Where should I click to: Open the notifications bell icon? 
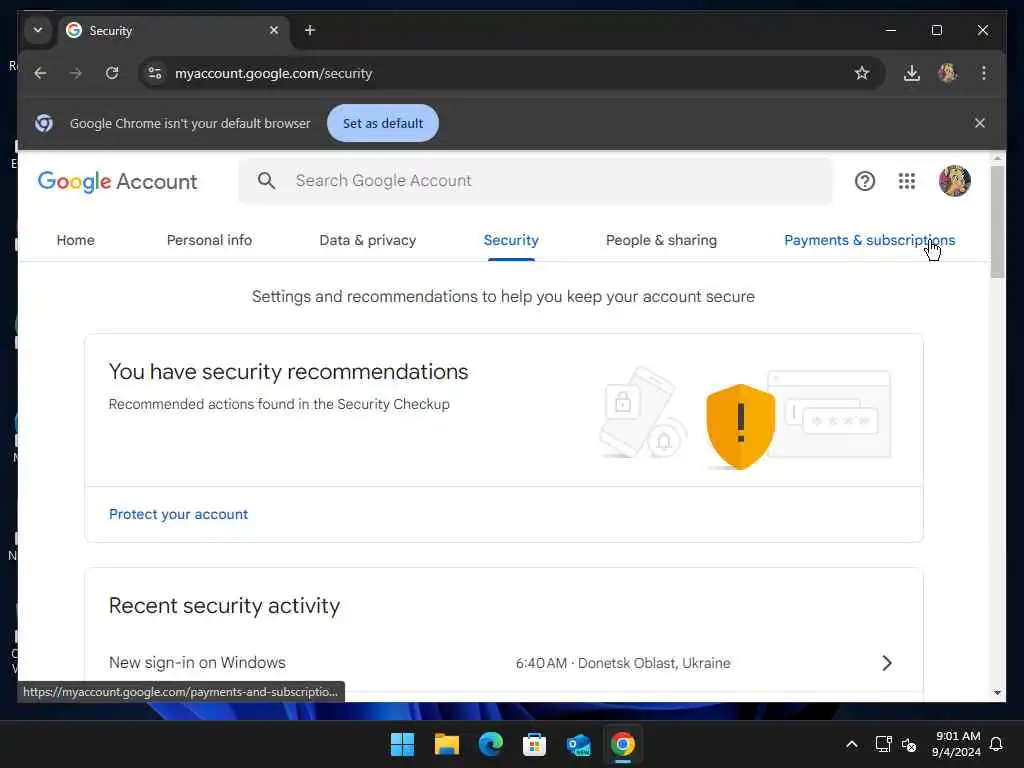pos(997,744)
